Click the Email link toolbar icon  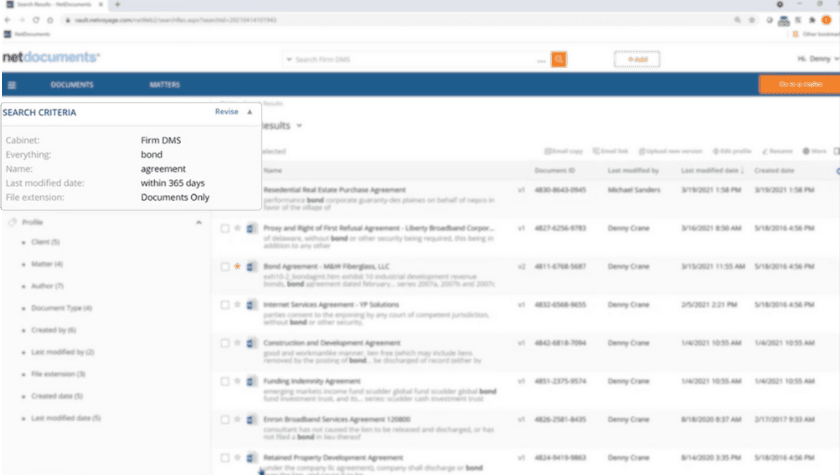pyautogui.click(x=610, y=151)
